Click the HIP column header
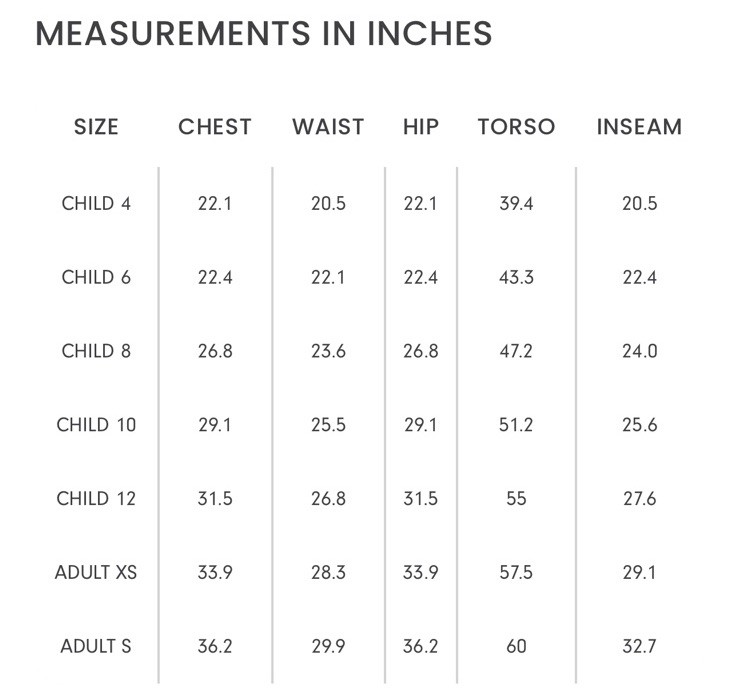Viewport: 738px width, 694px height. (x=420, y=127)
